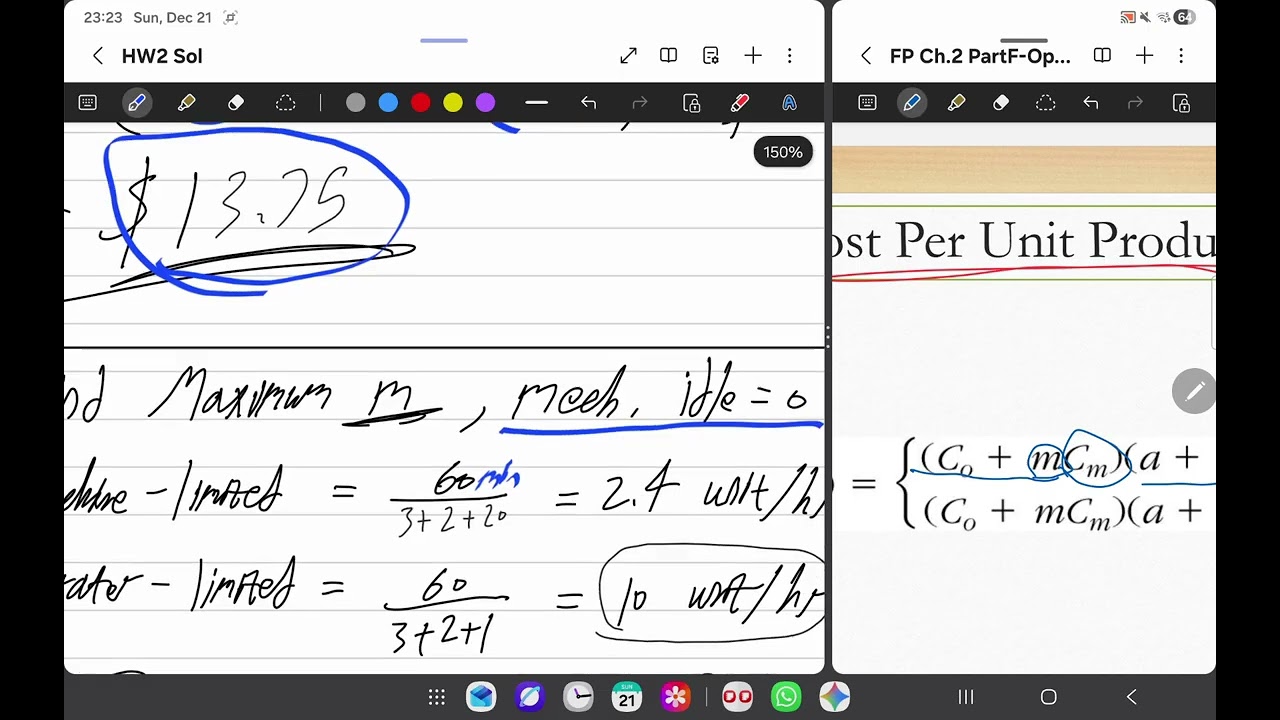Tap the home navigation button
This screenshot has height=720, width=1280.
(x=1048, y=697)
